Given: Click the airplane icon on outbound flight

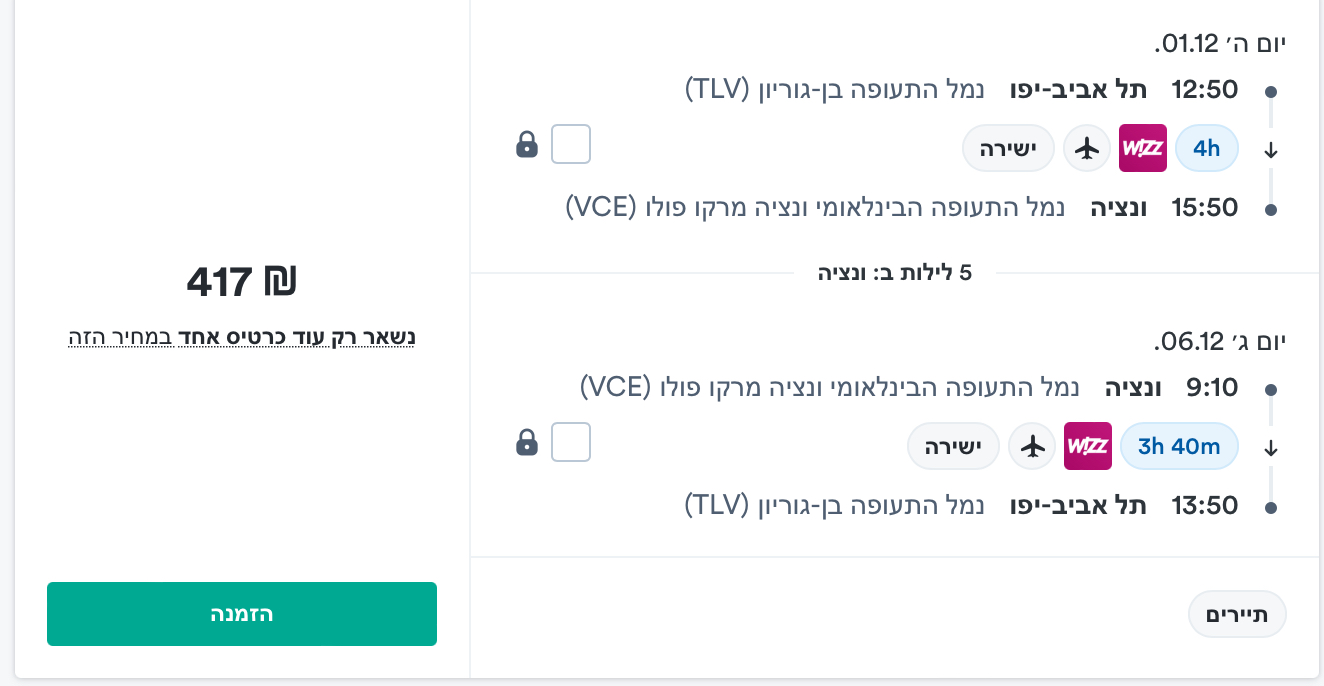Looking at the screenshot, I should [x=1087, y=149].
